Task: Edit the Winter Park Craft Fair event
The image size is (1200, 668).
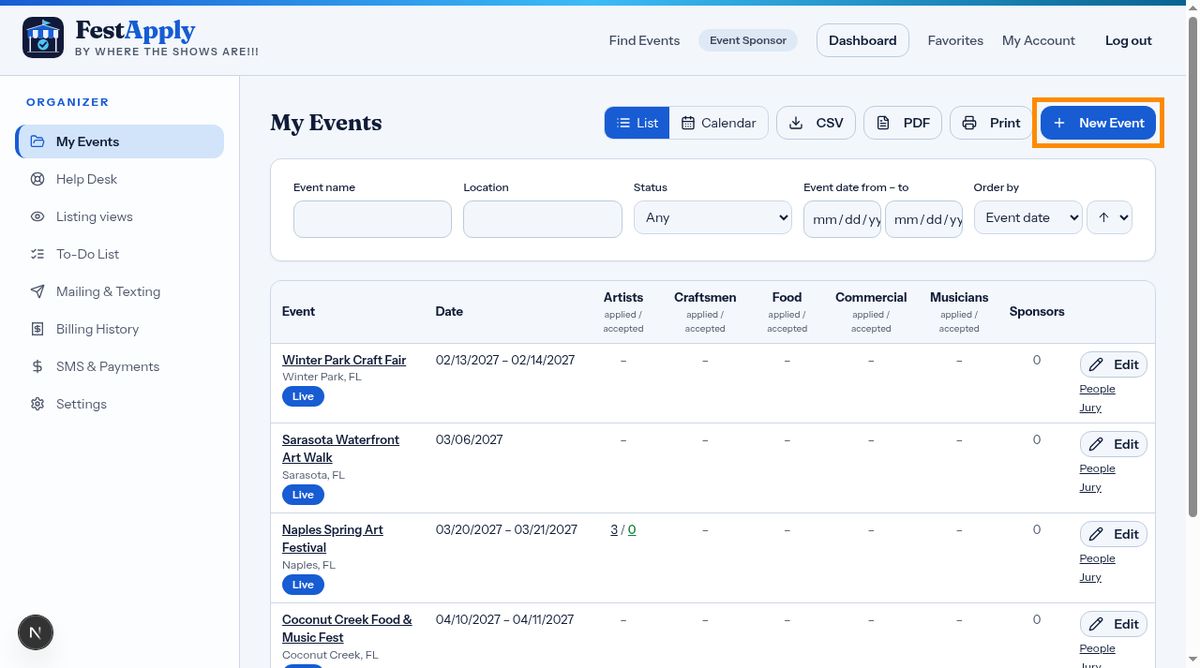Action: [x=1113, y=365]
